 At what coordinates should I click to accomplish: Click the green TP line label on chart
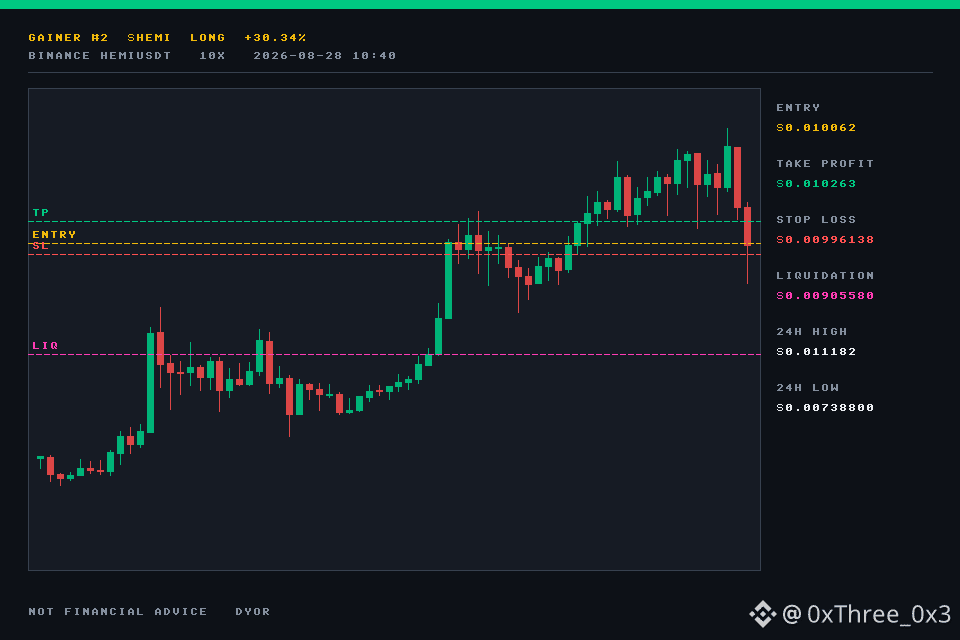tap(40, 213)
